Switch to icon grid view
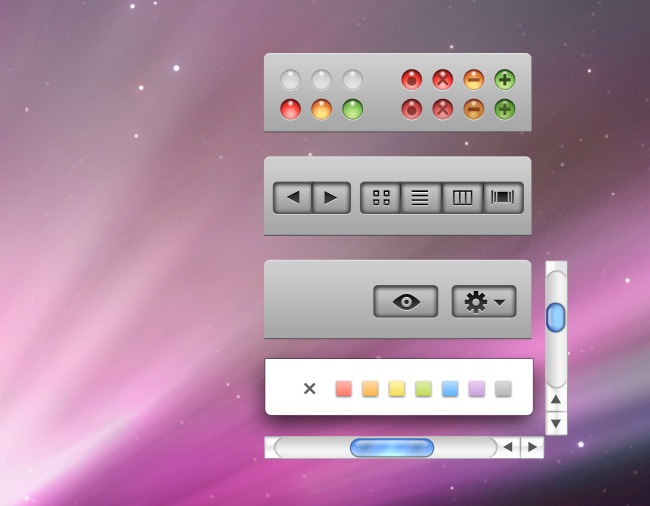 [x=381, y=198]
